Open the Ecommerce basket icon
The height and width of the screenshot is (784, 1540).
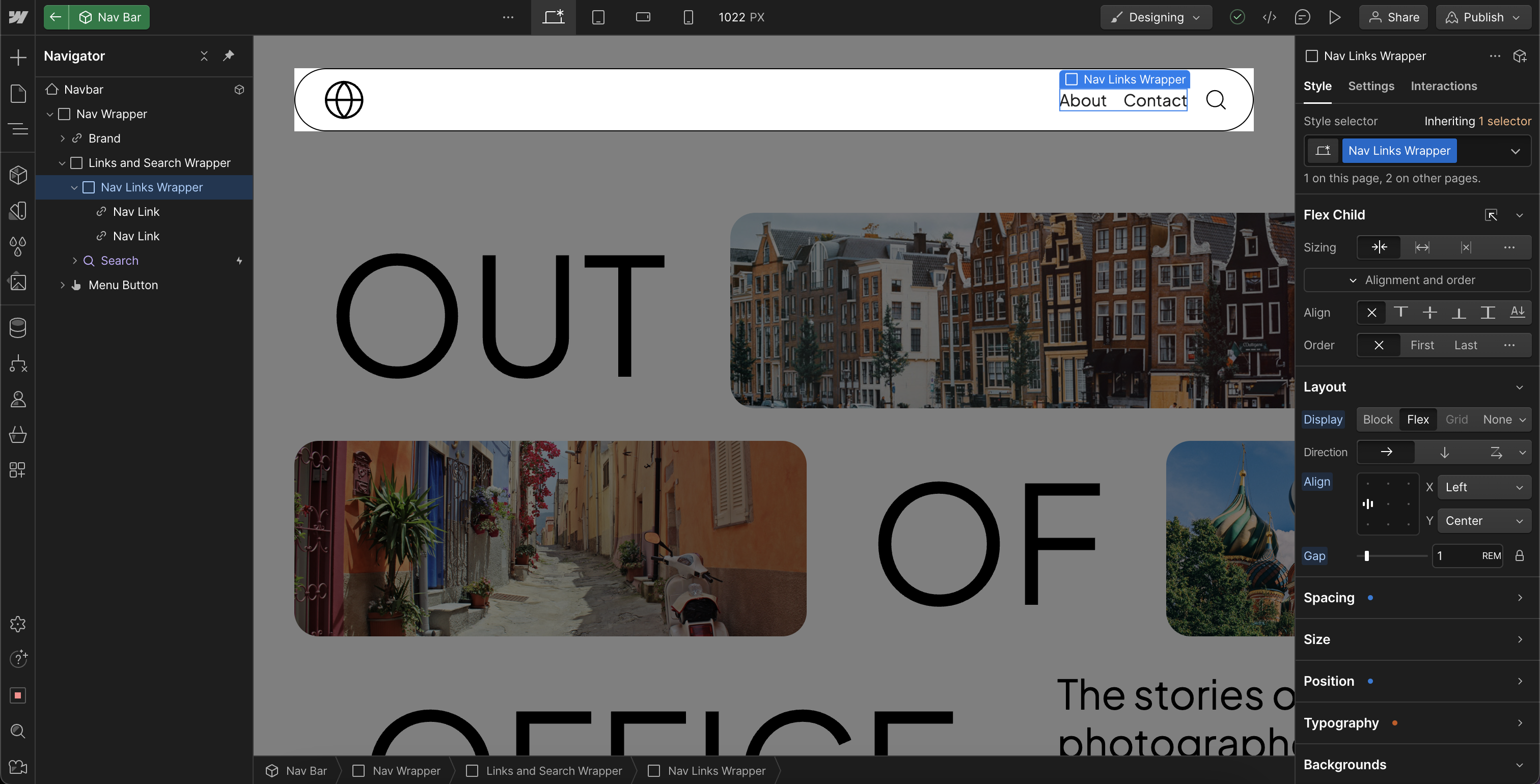pos(18,434)
